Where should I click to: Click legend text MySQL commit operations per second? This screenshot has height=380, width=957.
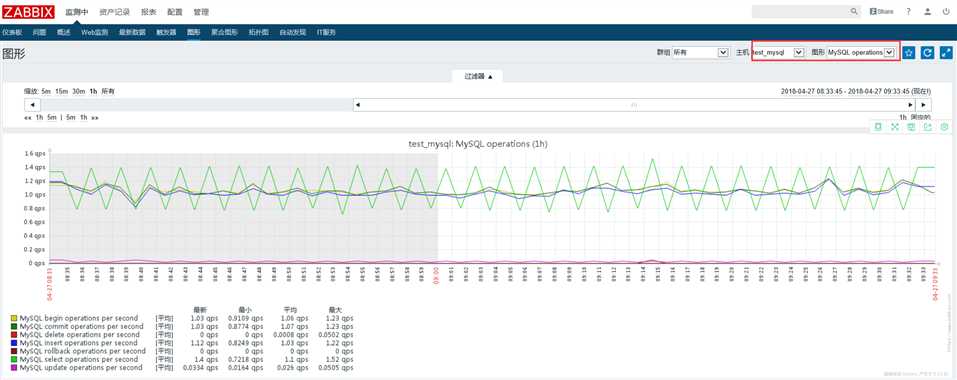[81, 326]
